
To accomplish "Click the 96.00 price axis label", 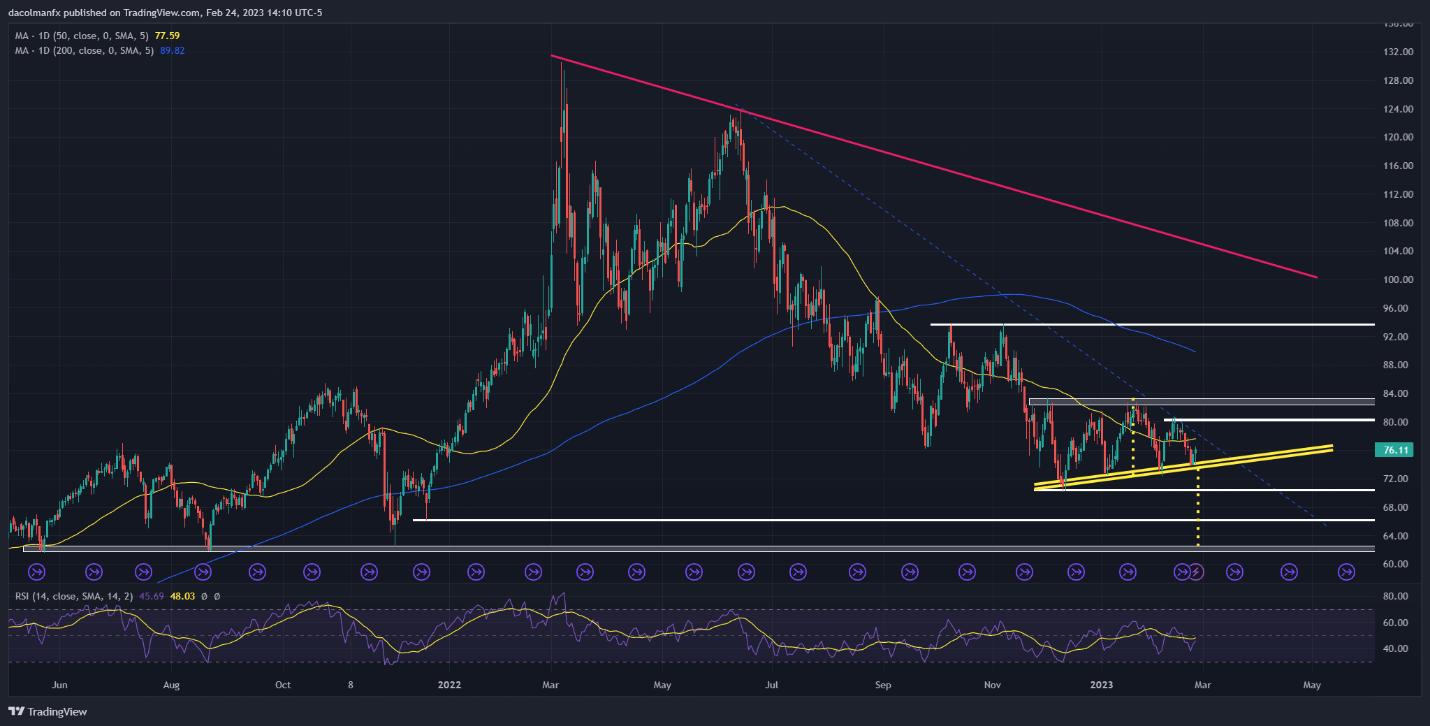I will click(x=1398, y=309).
